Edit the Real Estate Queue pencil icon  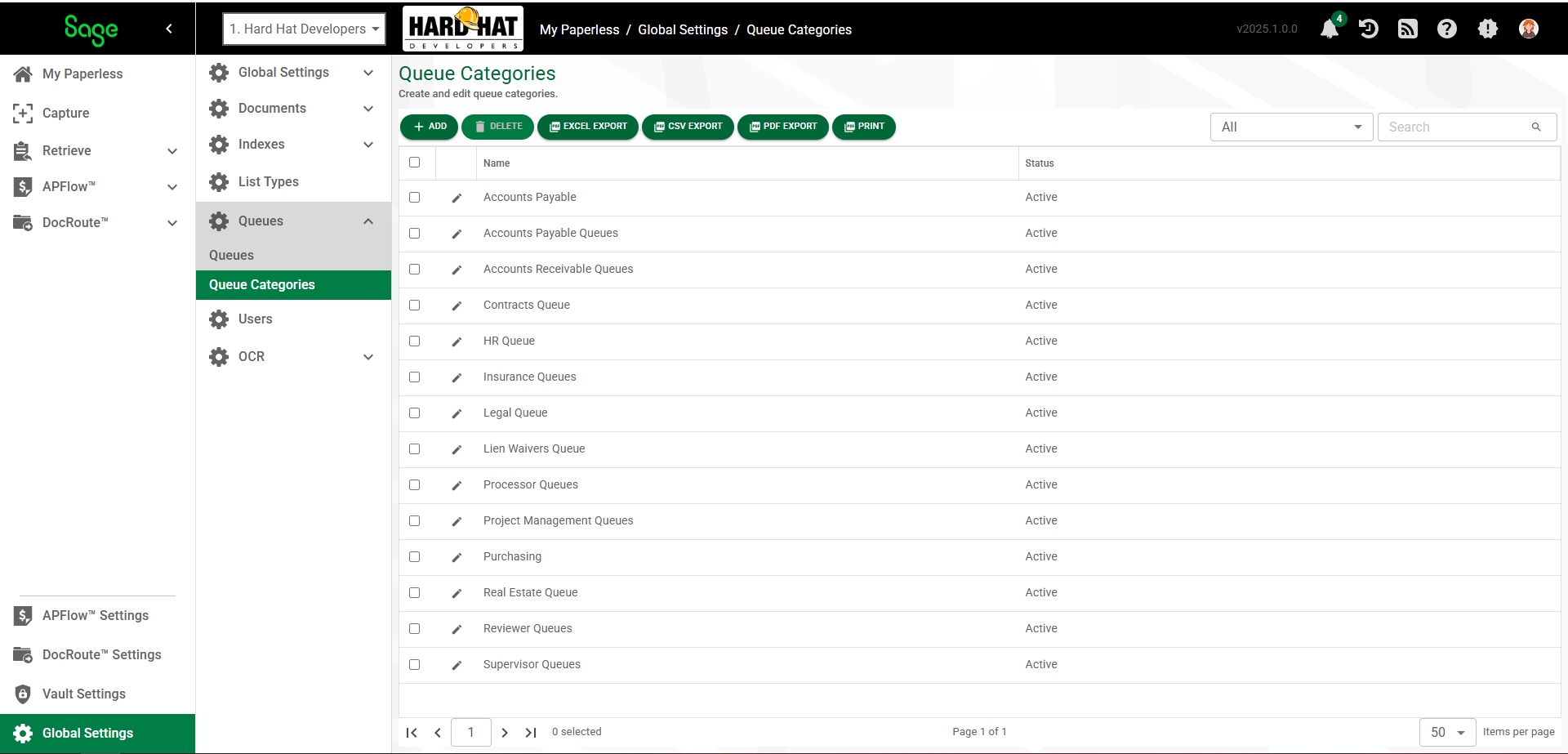pos(457,593)
